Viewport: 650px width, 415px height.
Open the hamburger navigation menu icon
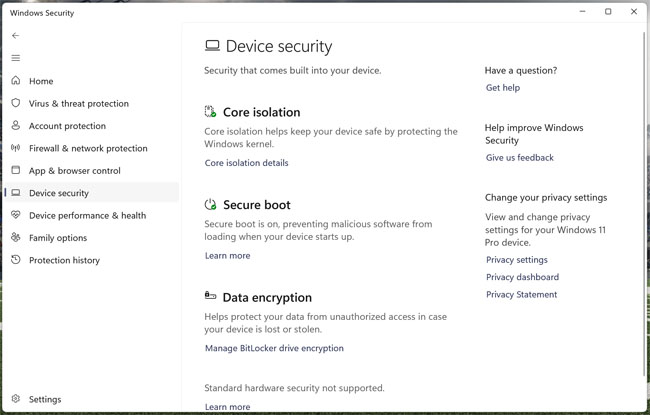tap(16, 58)
